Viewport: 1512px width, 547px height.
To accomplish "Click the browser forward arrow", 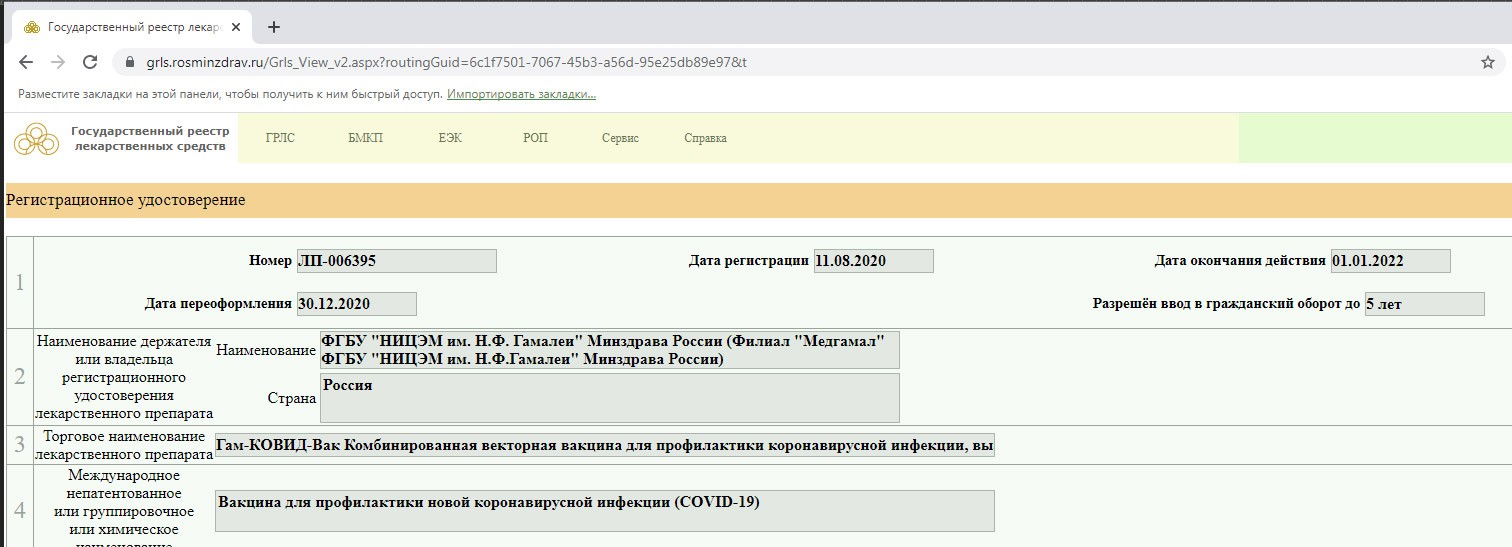I will point(58,62).
